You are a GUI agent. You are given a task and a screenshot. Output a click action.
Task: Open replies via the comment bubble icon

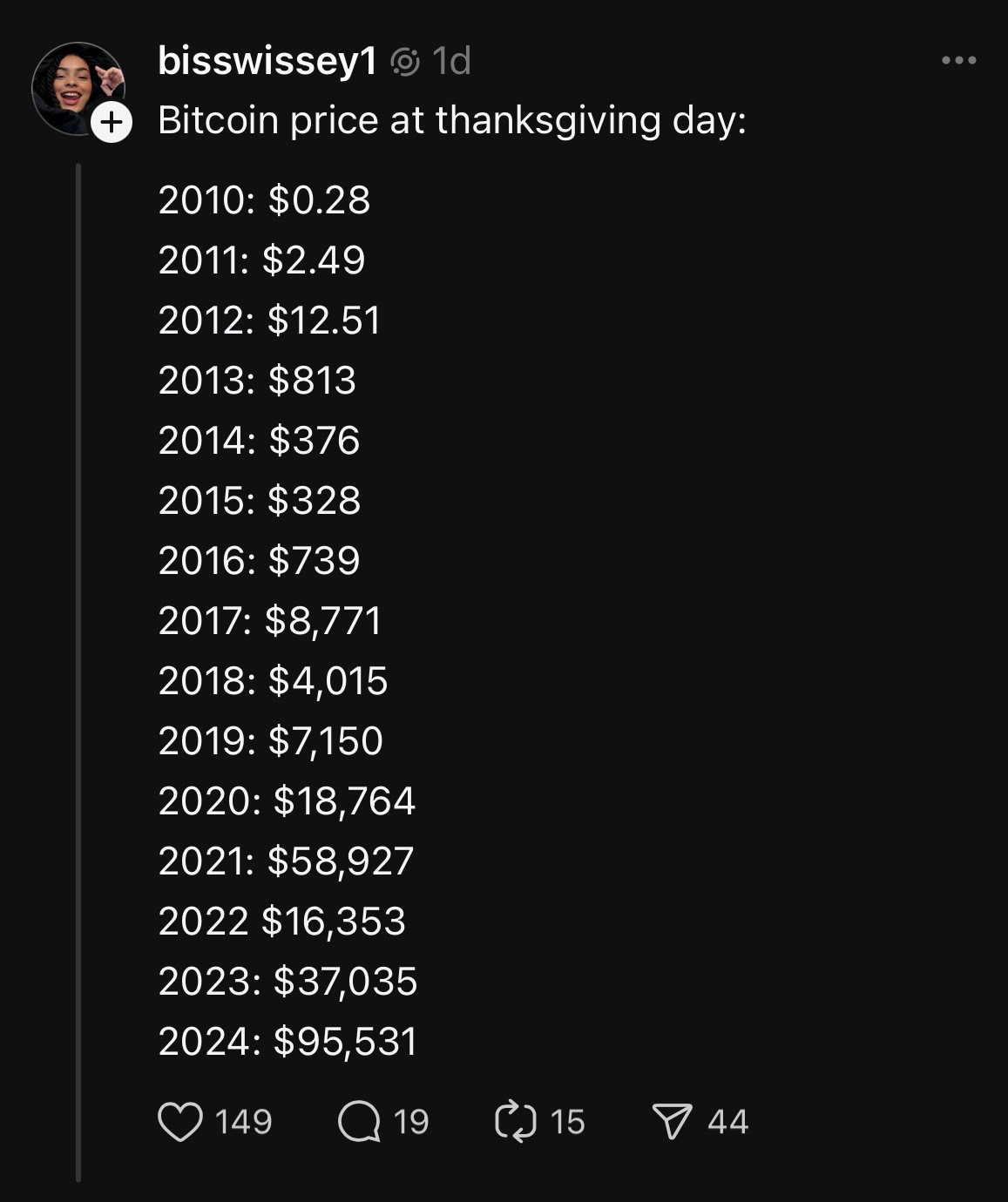pos(359,1121)
